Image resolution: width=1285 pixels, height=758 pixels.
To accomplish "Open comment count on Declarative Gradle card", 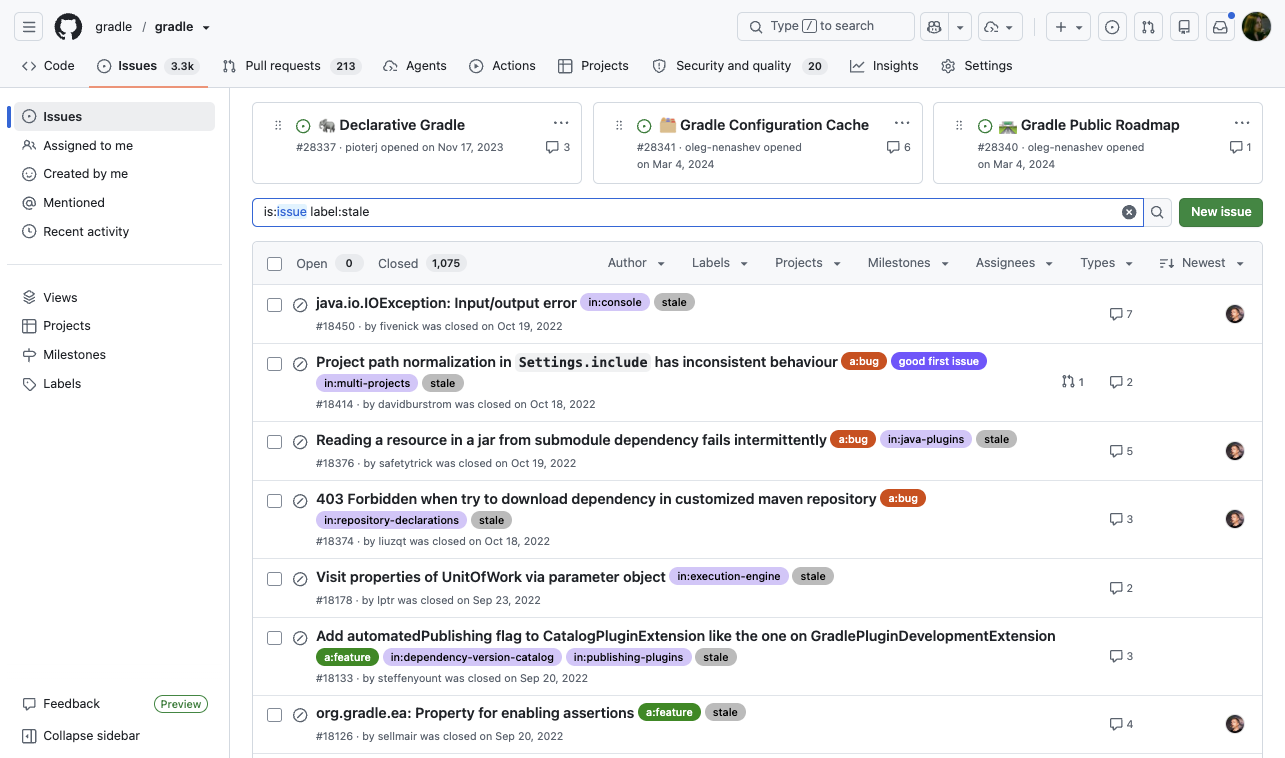I will [558, 147].
